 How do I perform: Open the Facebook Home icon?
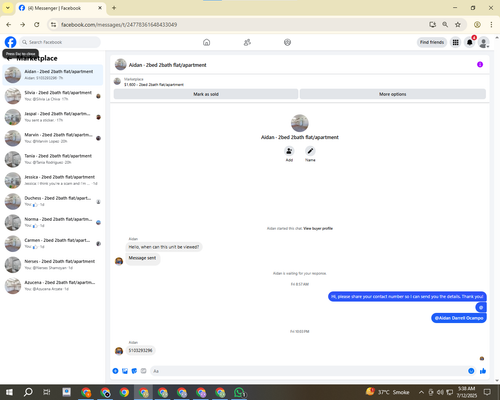tap(207, 42)
